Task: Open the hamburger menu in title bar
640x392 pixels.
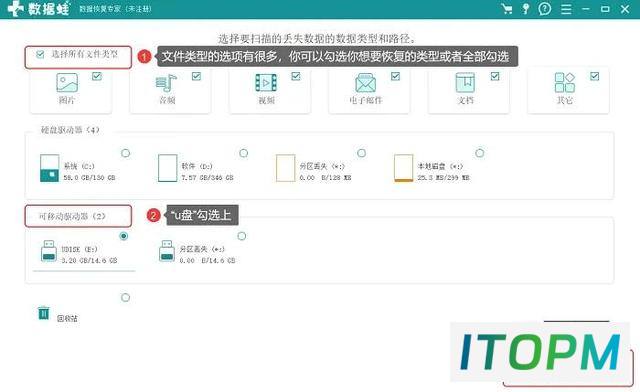Action: tap(566, 9)
